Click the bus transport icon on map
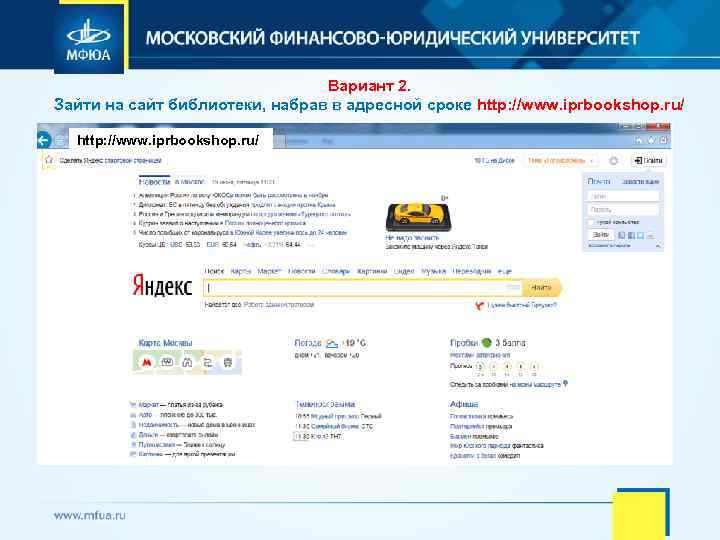720x540 pixels. pos(228,363)
